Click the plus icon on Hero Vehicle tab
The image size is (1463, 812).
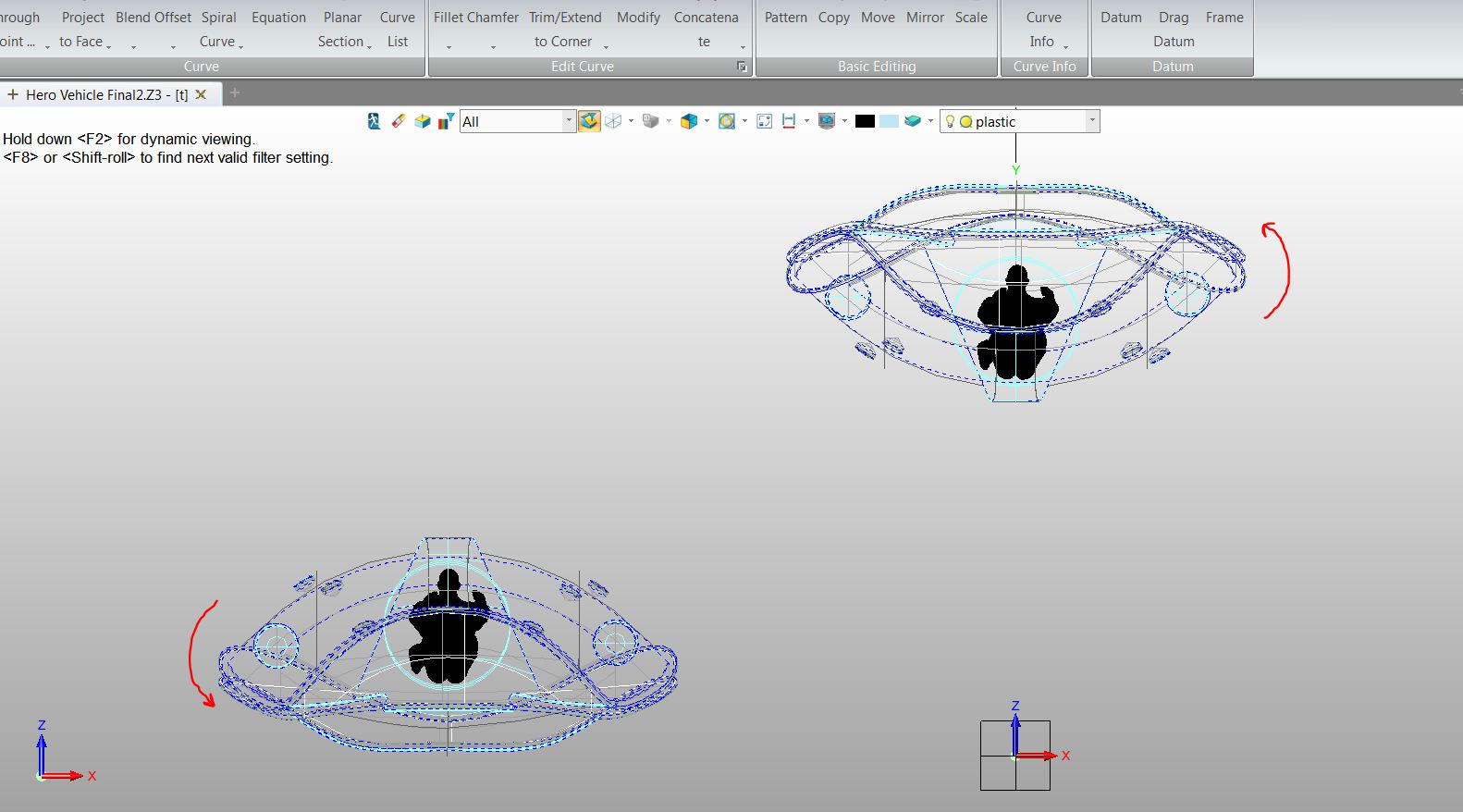click(x=13, y=94)
